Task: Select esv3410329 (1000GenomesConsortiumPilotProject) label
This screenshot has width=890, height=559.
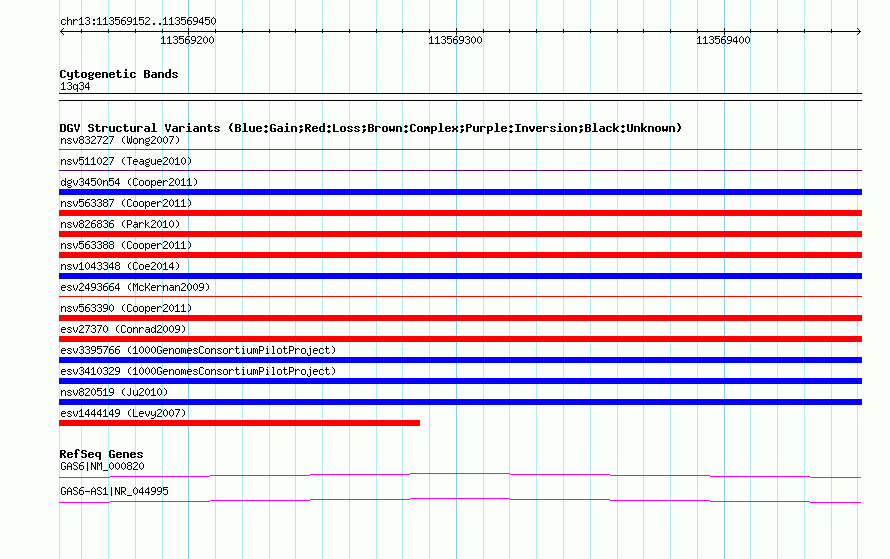Action: (198, 371)
